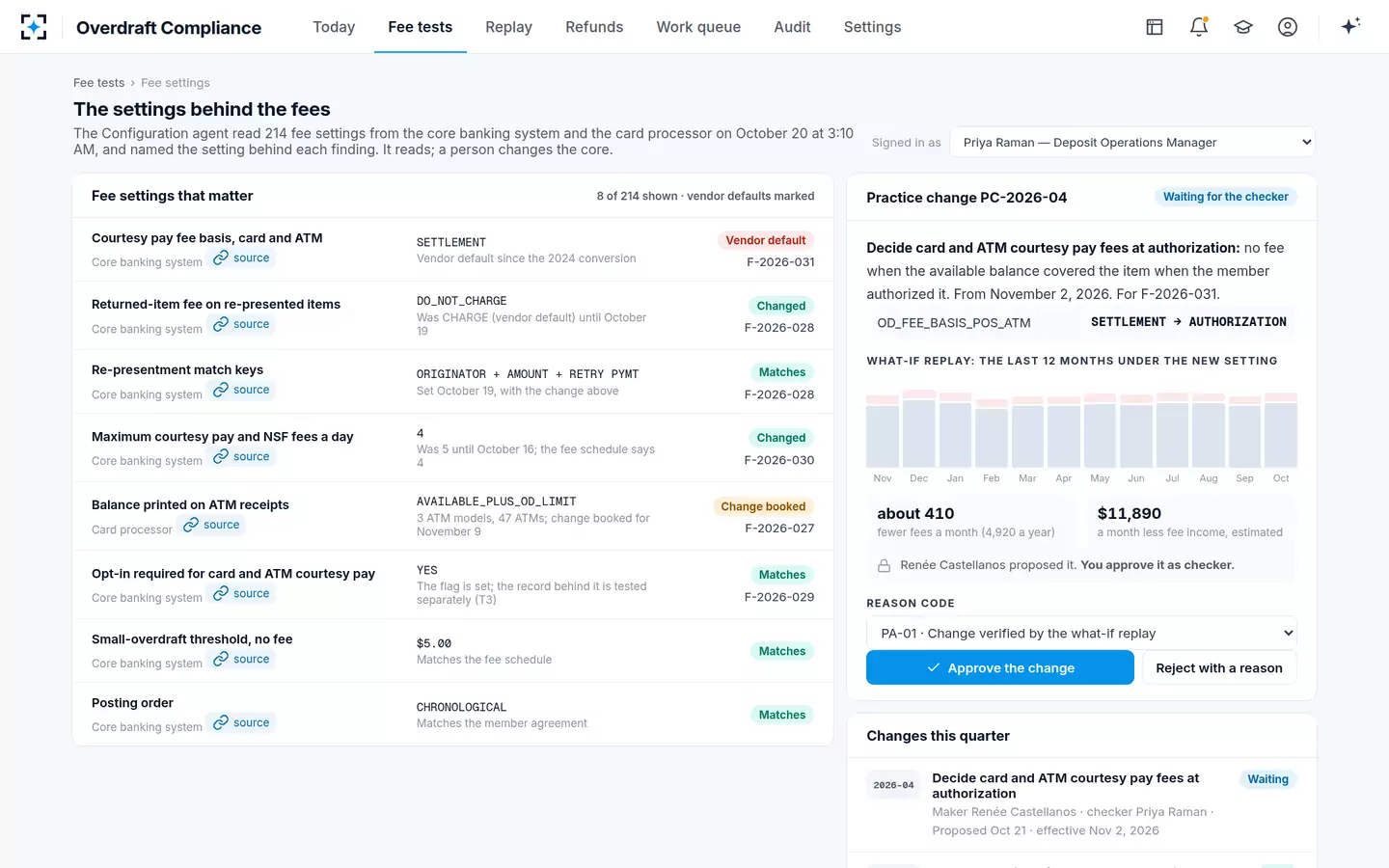Click Reject with a reason

pyautogui.click(x=1219, y=667)
